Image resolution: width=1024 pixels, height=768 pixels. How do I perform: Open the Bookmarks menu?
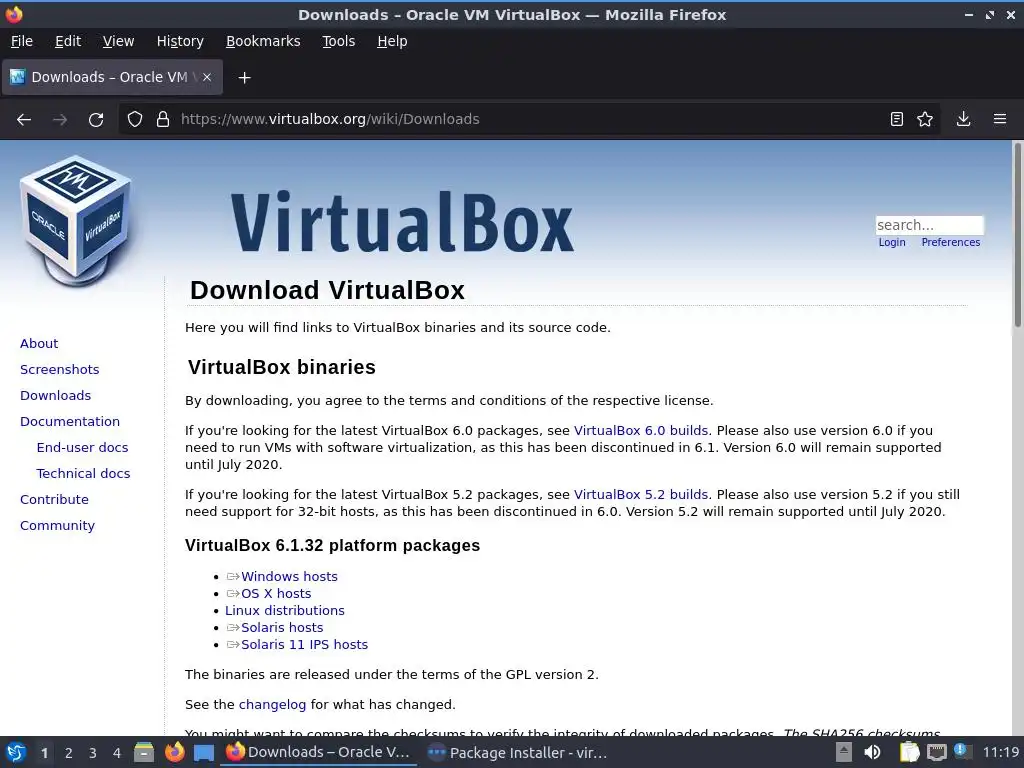[263, 41]
